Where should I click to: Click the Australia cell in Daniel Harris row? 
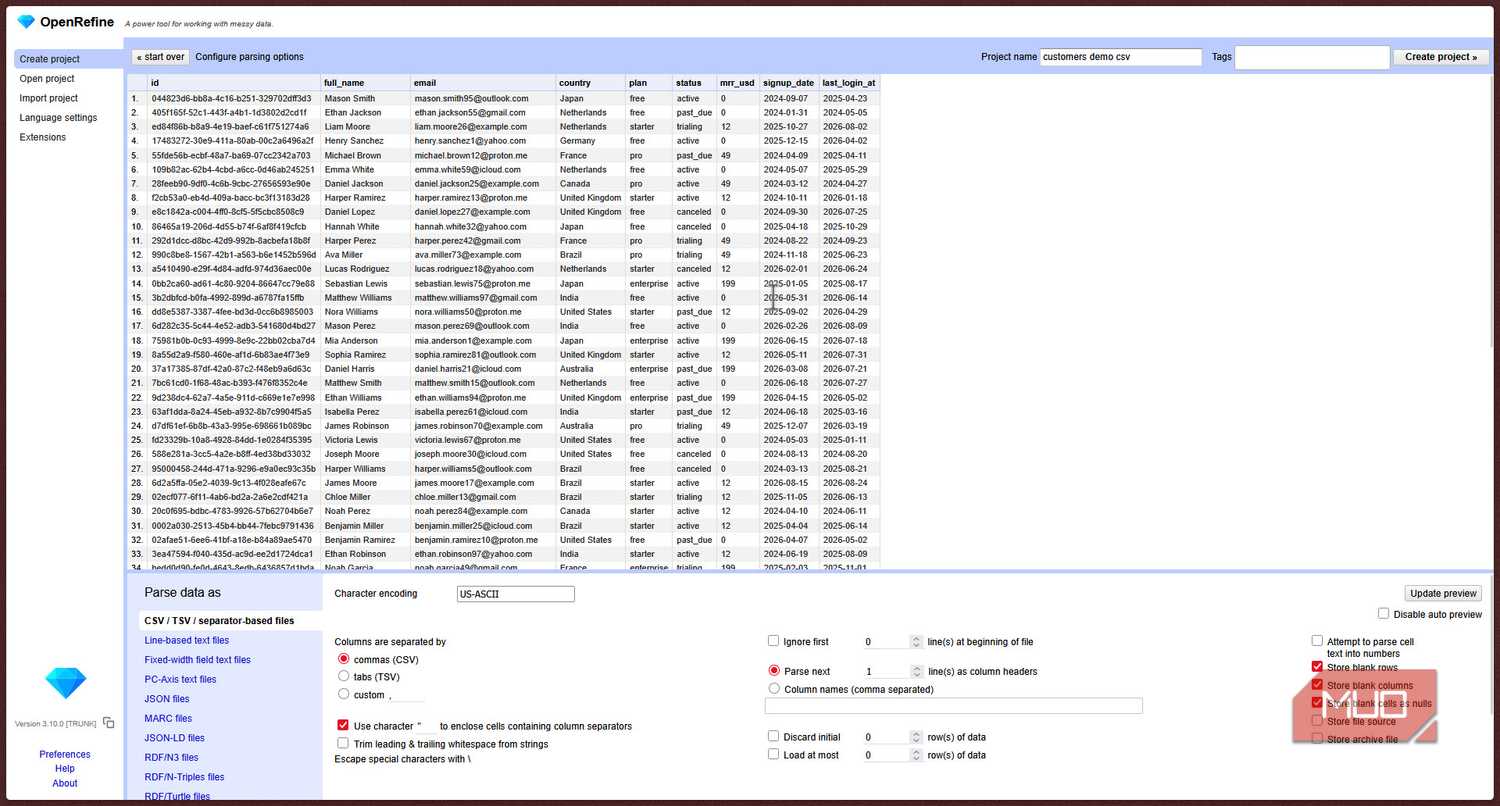click(x=577, y=369)
